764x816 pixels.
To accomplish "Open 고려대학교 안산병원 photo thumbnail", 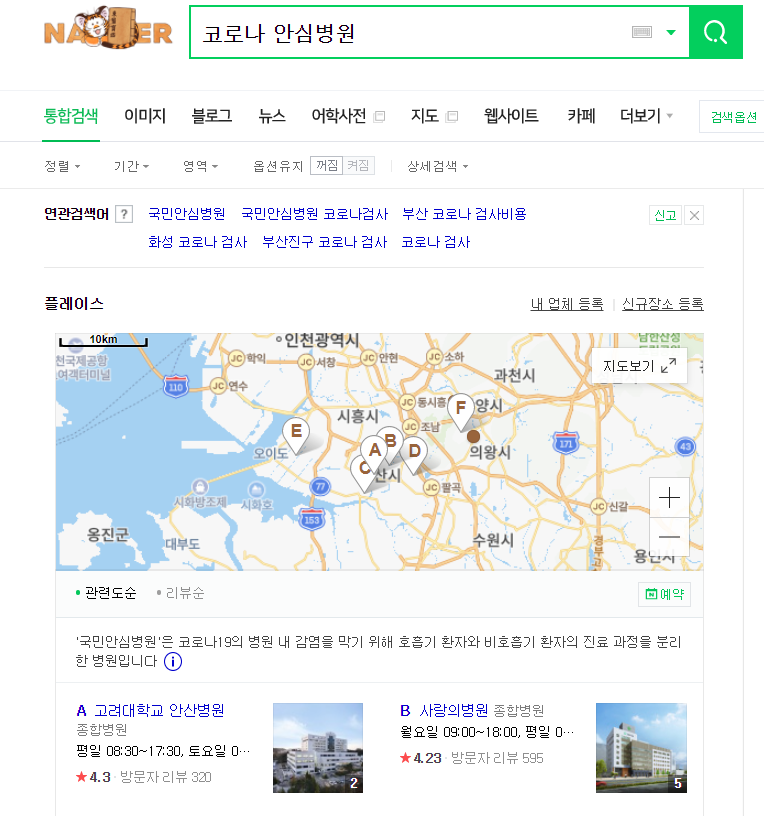I will (318, 748).
